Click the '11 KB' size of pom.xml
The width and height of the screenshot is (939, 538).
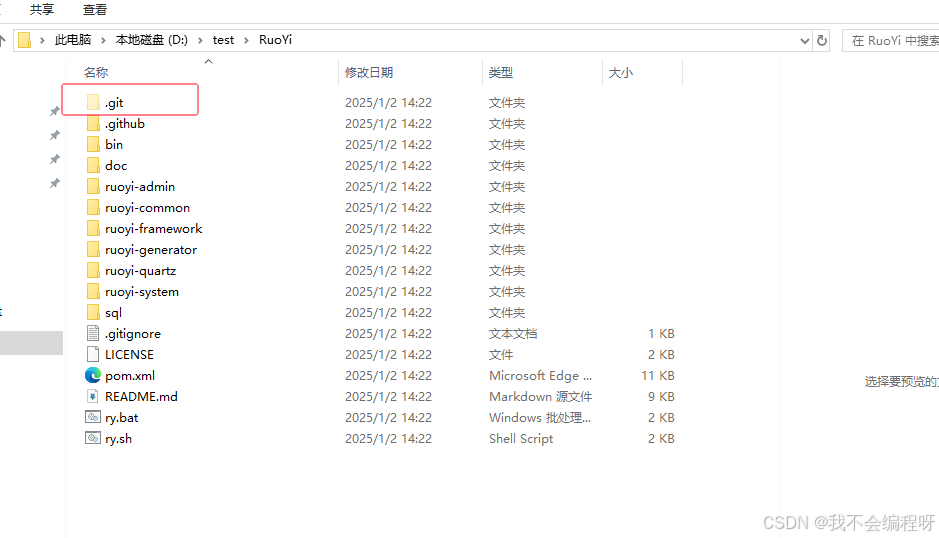tap(658, 376)
